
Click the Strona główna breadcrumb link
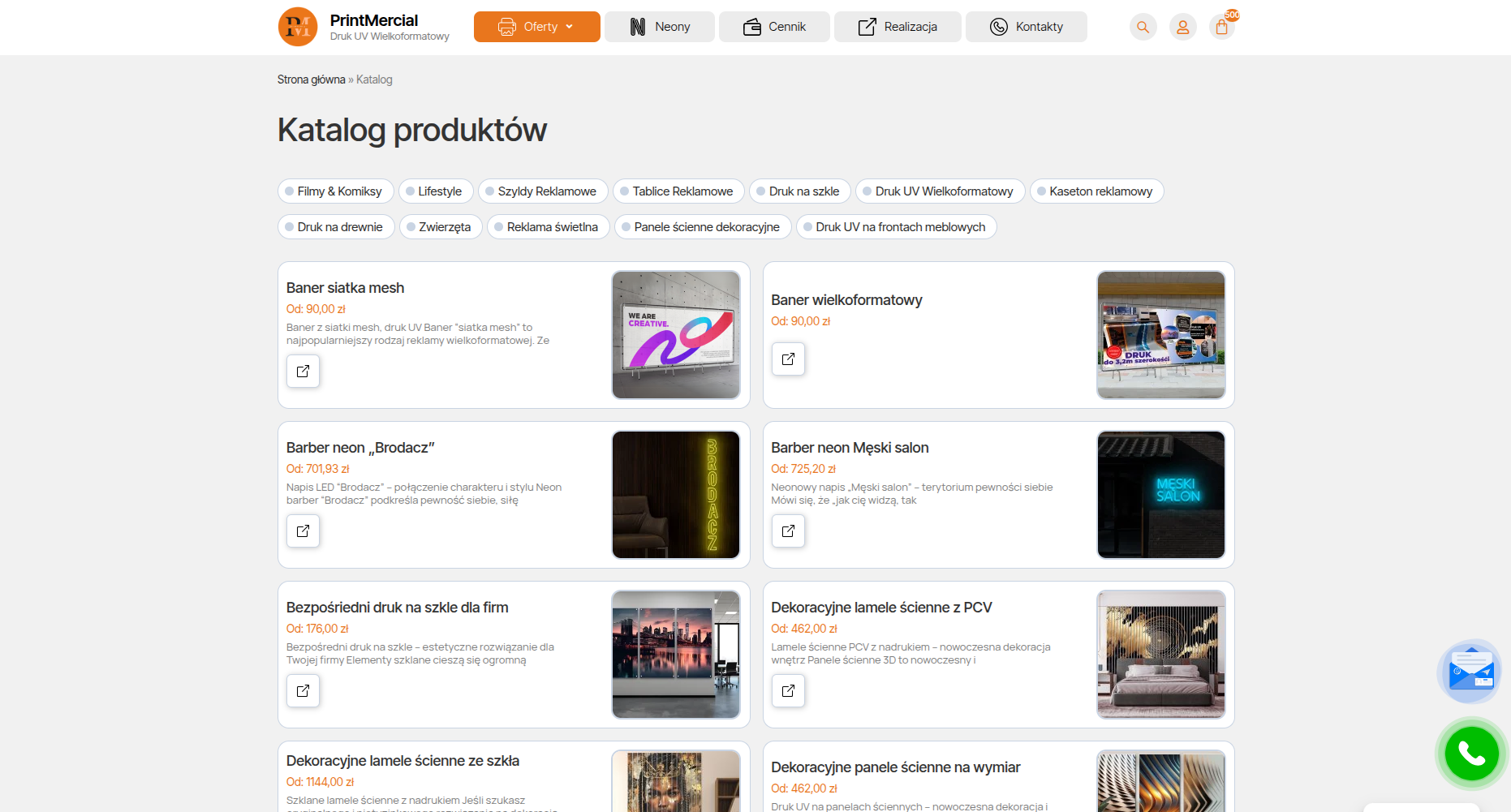pos(311,79)
